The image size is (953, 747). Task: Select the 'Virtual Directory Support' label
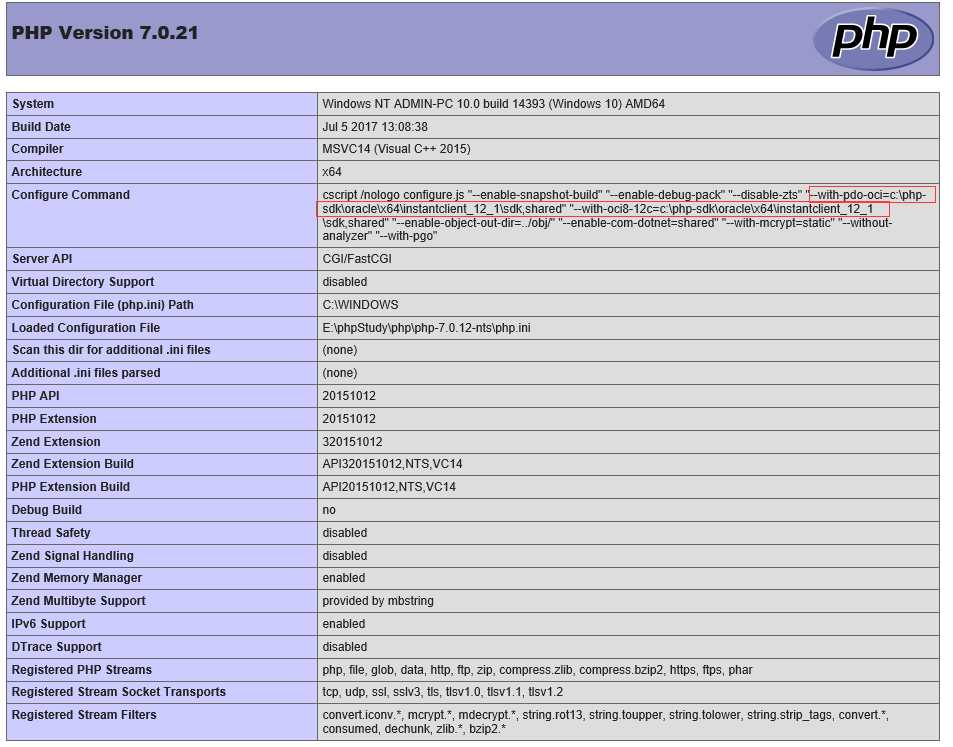point(83,282)
